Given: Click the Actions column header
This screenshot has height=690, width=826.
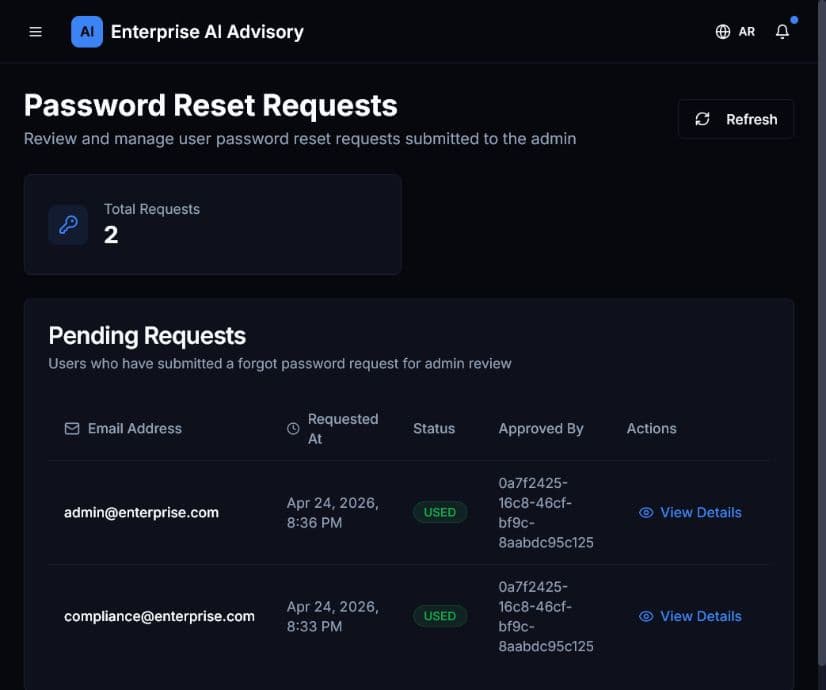Looking at the screenshot, I should click(x=652, y=429).
